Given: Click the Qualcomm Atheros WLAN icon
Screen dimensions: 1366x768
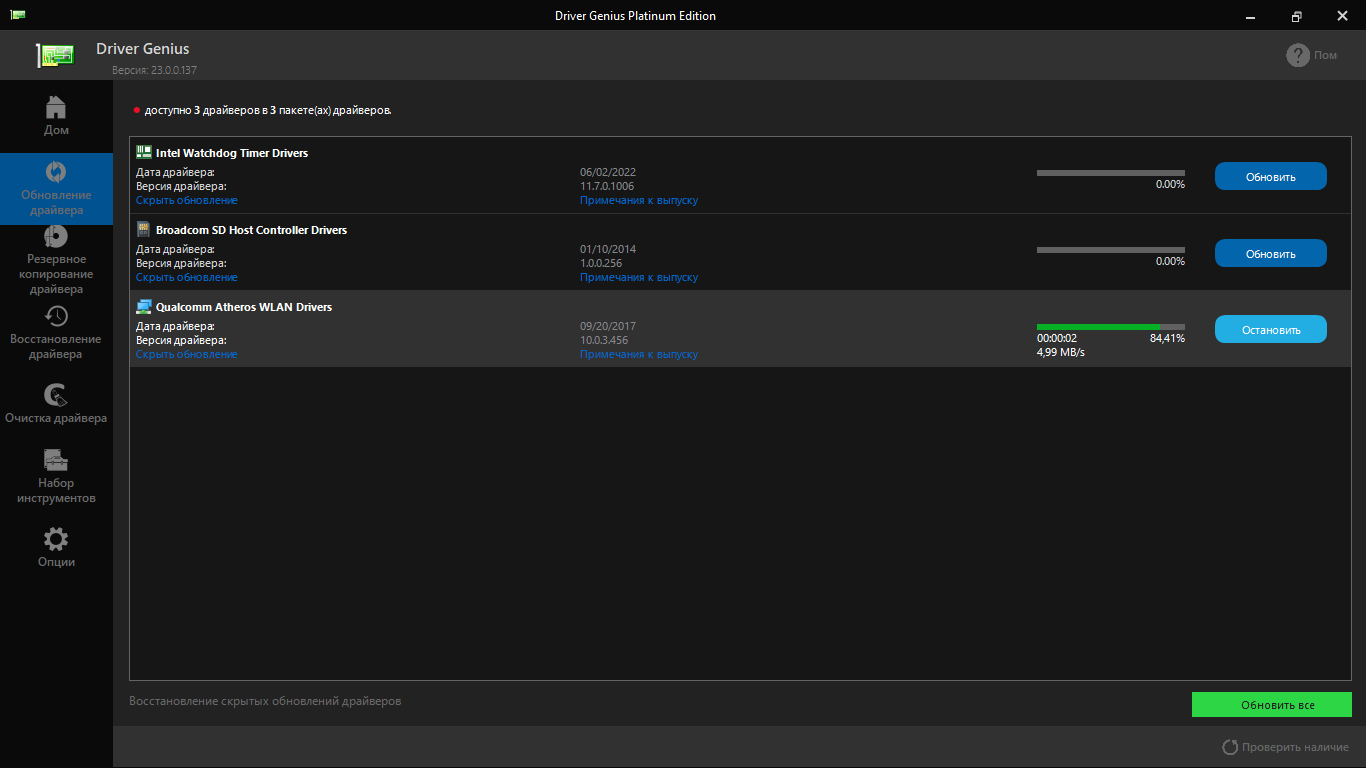Looking at the screenshot, I should tap(143, 306).
